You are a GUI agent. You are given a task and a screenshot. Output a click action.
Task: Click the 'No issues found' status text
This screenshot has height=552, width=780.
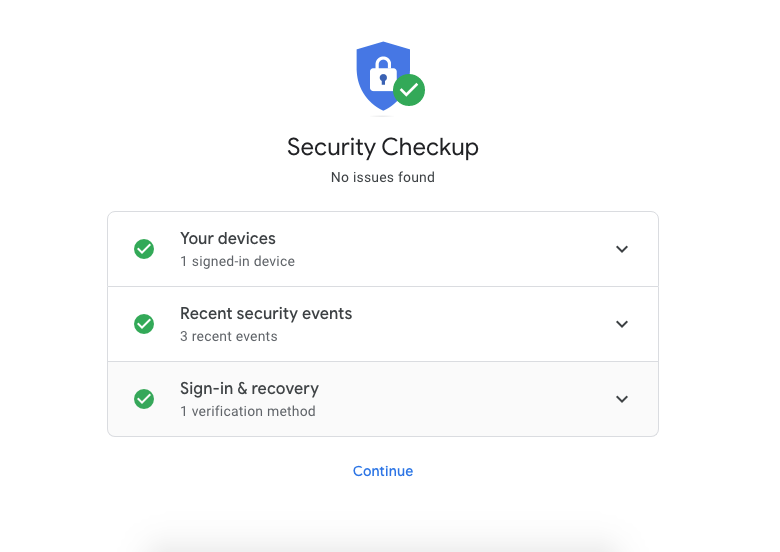pyautogui.click(x=383, y=178)
